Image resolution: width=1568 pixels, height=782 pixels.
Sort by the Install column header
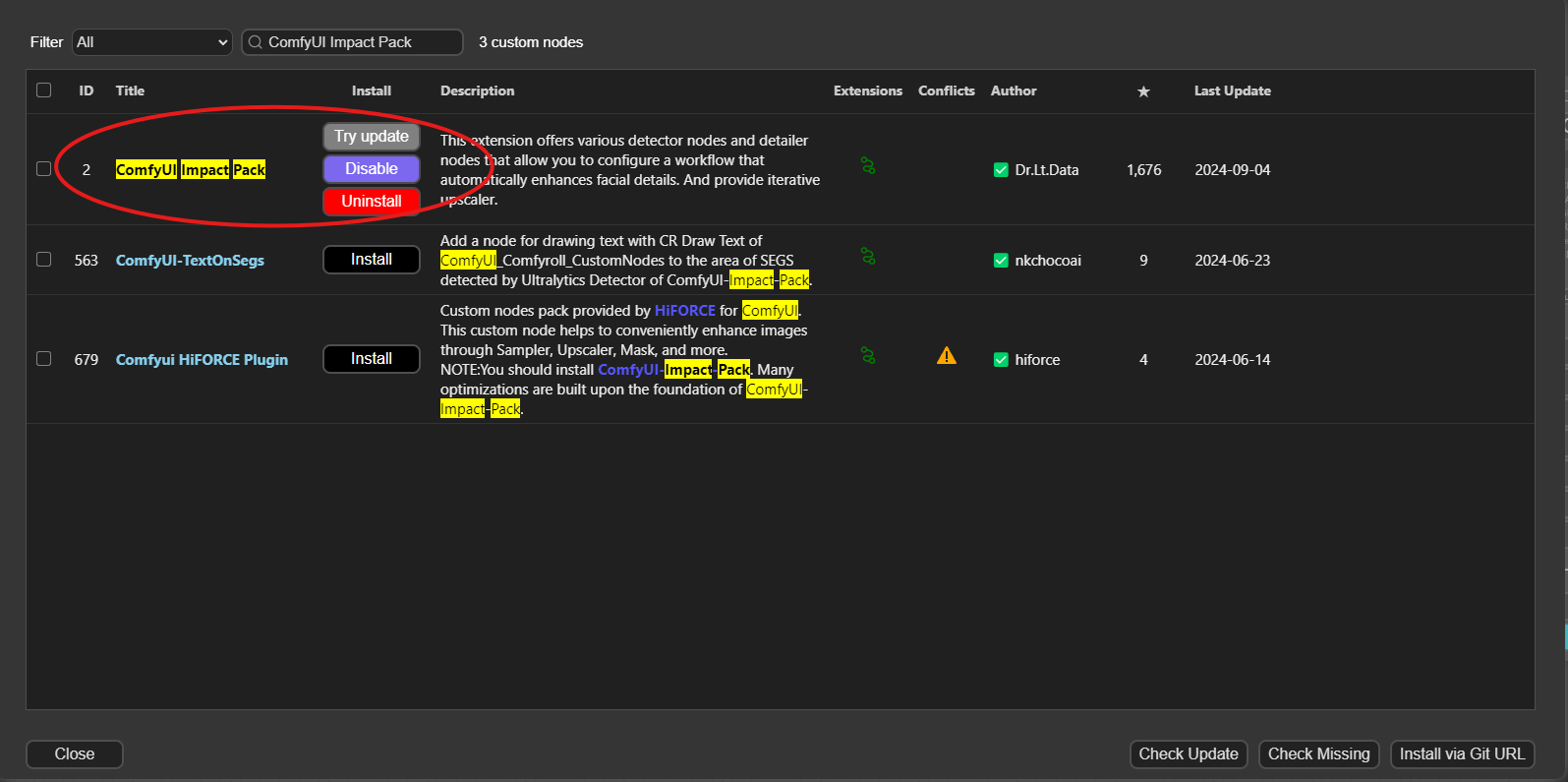372,90
